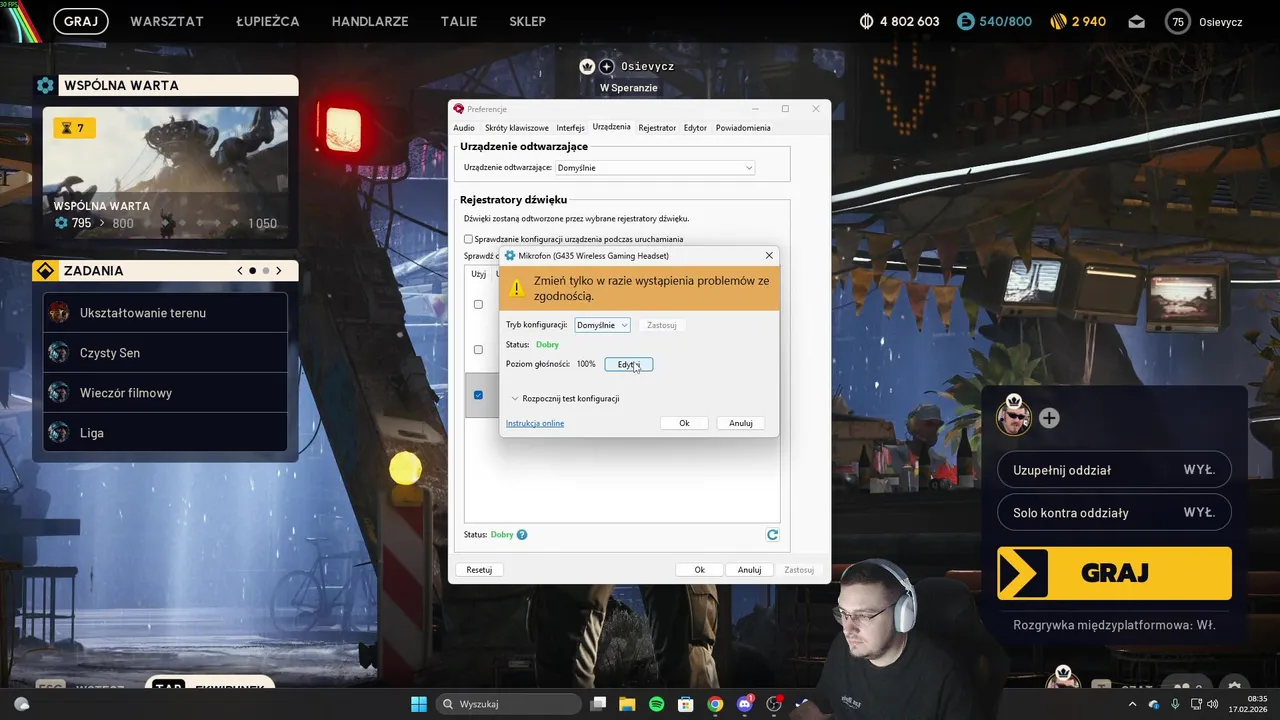Toggle Uzupełnij oddział switch
Image resolution: width=1280 pixels, height=720 pixels.
(1114, 470)
